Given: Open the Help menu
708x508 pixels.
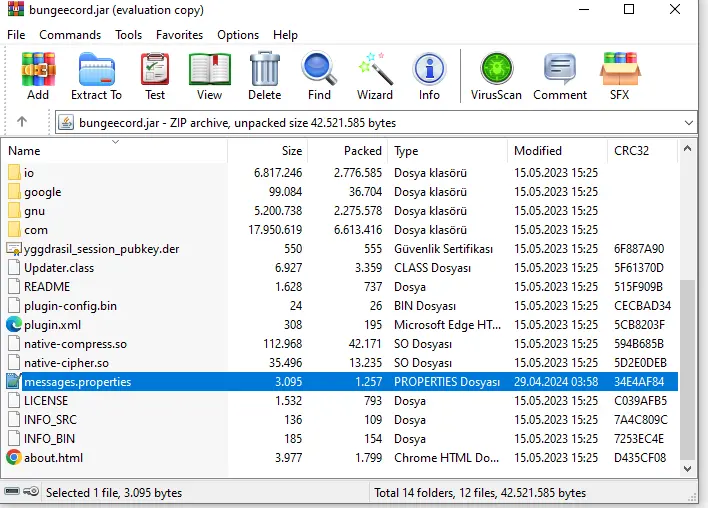Looking at the screenshot, I should click(285, 35).
